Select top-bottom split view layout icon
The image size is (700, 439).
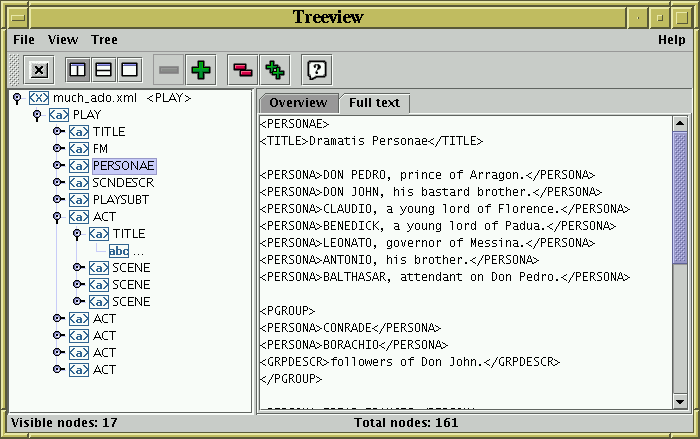coord(103,70)
